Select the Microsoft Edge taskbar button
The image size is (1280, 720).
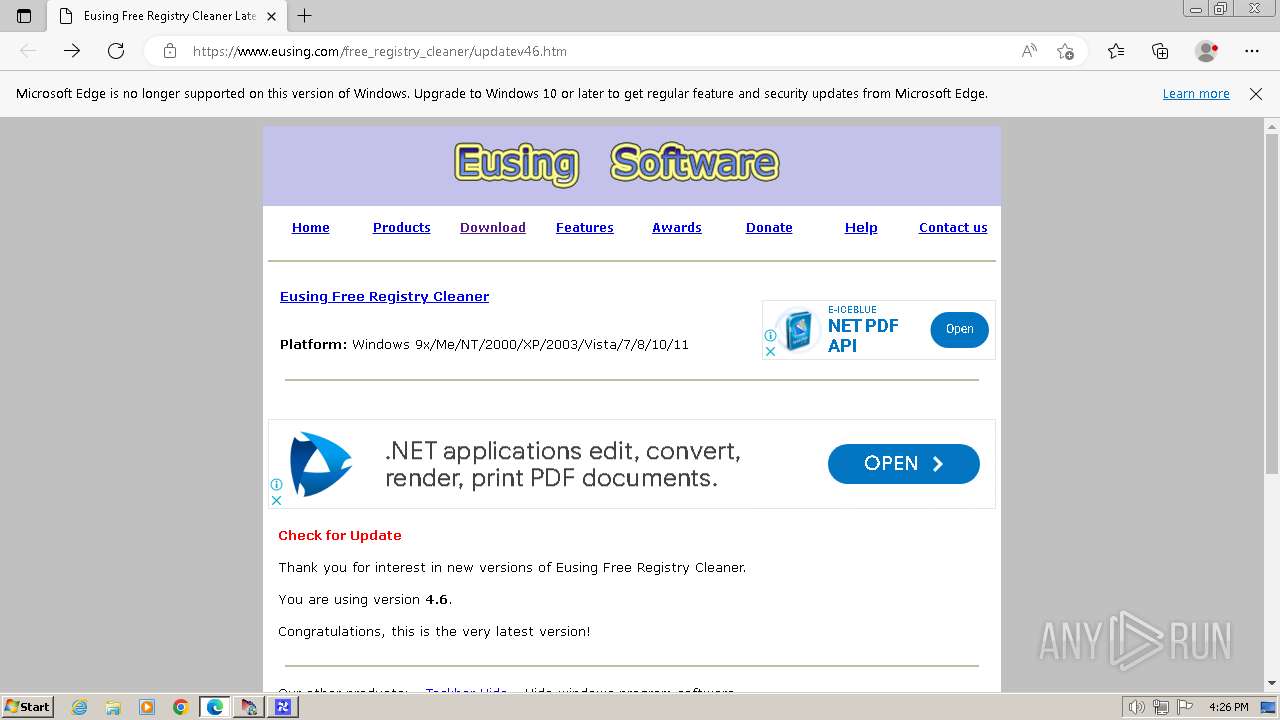(x=215, y=707)
